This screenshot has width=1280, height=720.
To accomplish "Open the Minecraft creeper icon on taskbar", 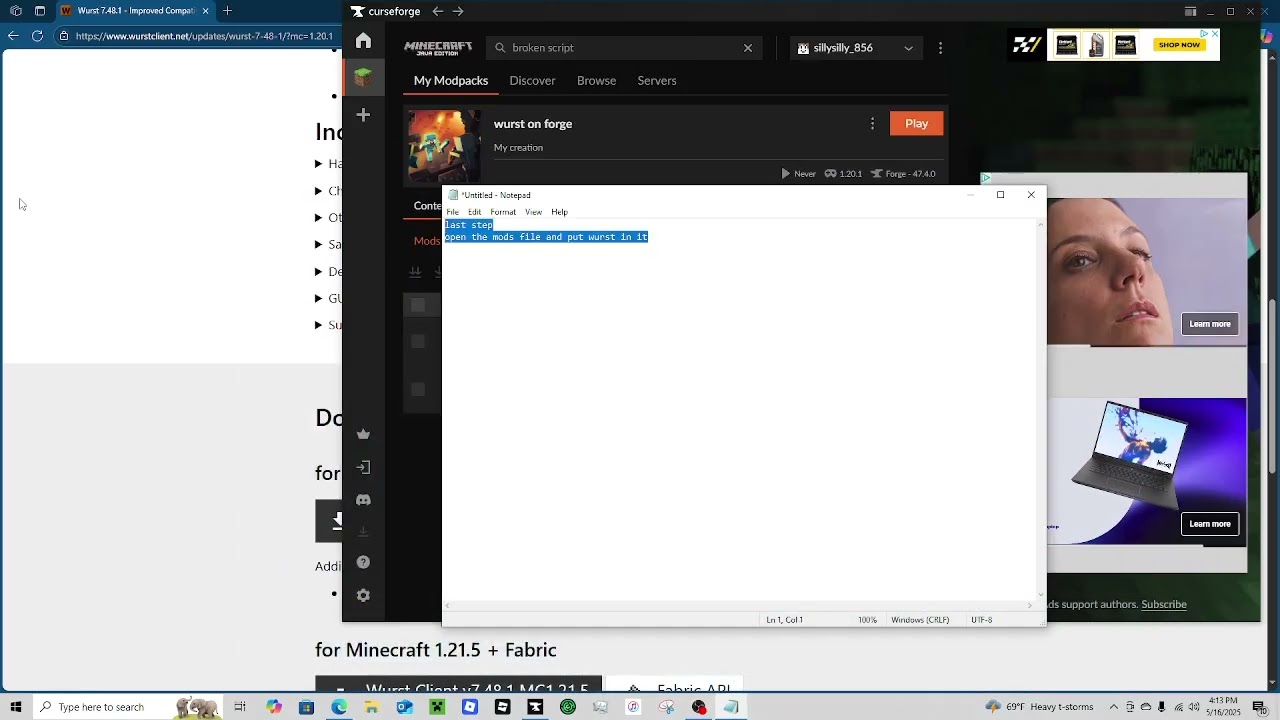I will coord(437,707).
